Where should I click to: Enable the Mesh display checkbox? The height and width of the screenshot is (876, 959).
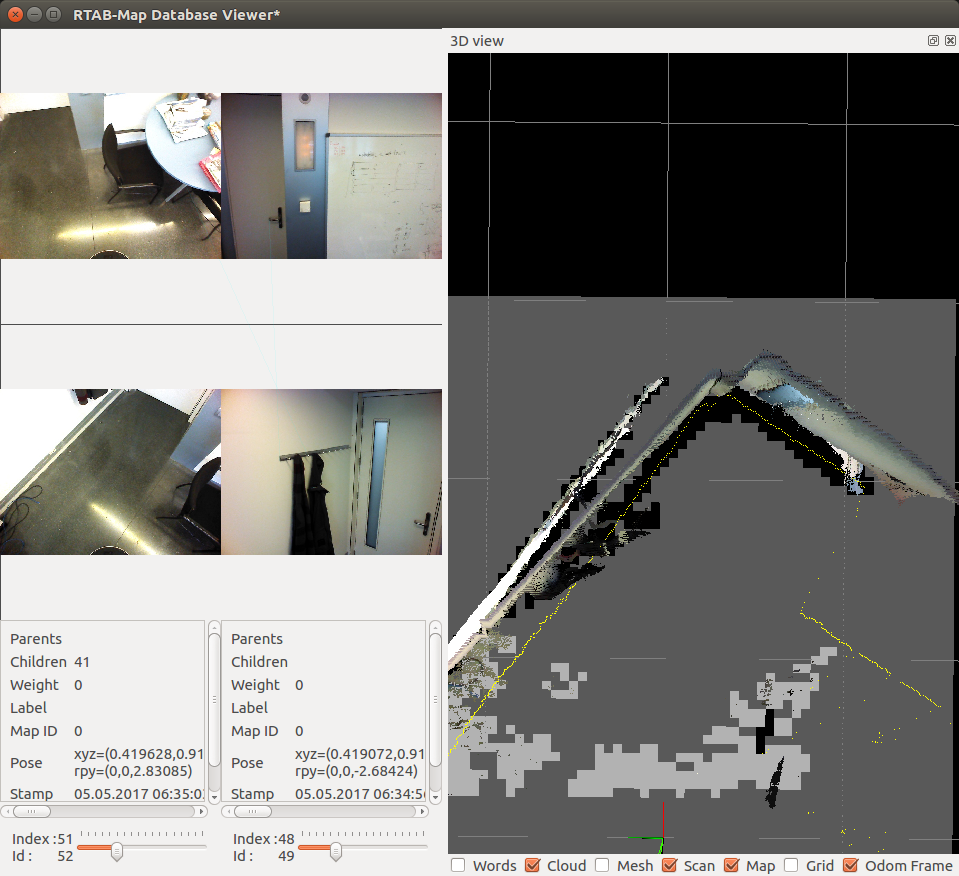(x=602, y=865)
